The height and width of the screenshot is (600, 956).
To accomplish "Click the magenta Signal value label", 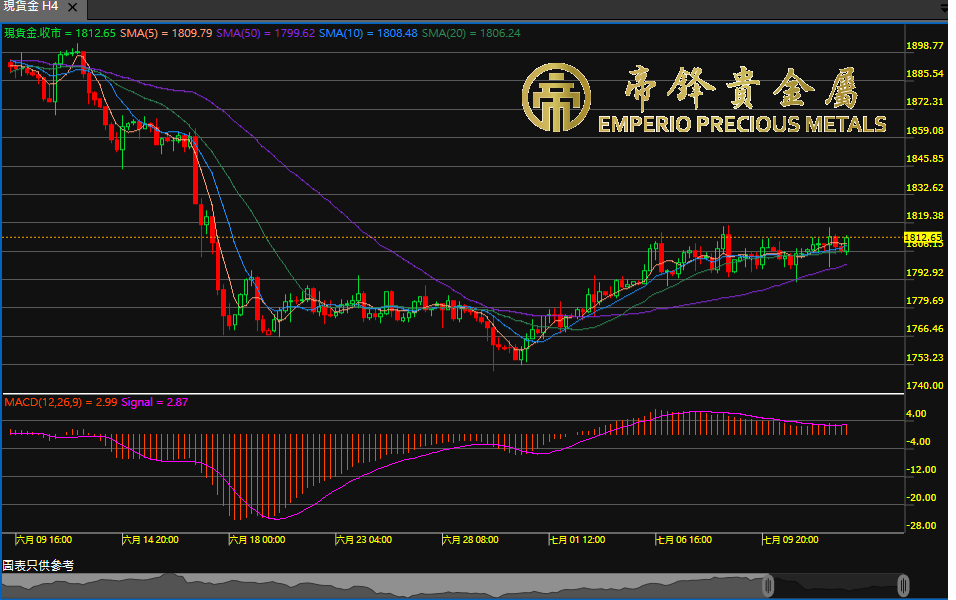I will coord(155,402).
